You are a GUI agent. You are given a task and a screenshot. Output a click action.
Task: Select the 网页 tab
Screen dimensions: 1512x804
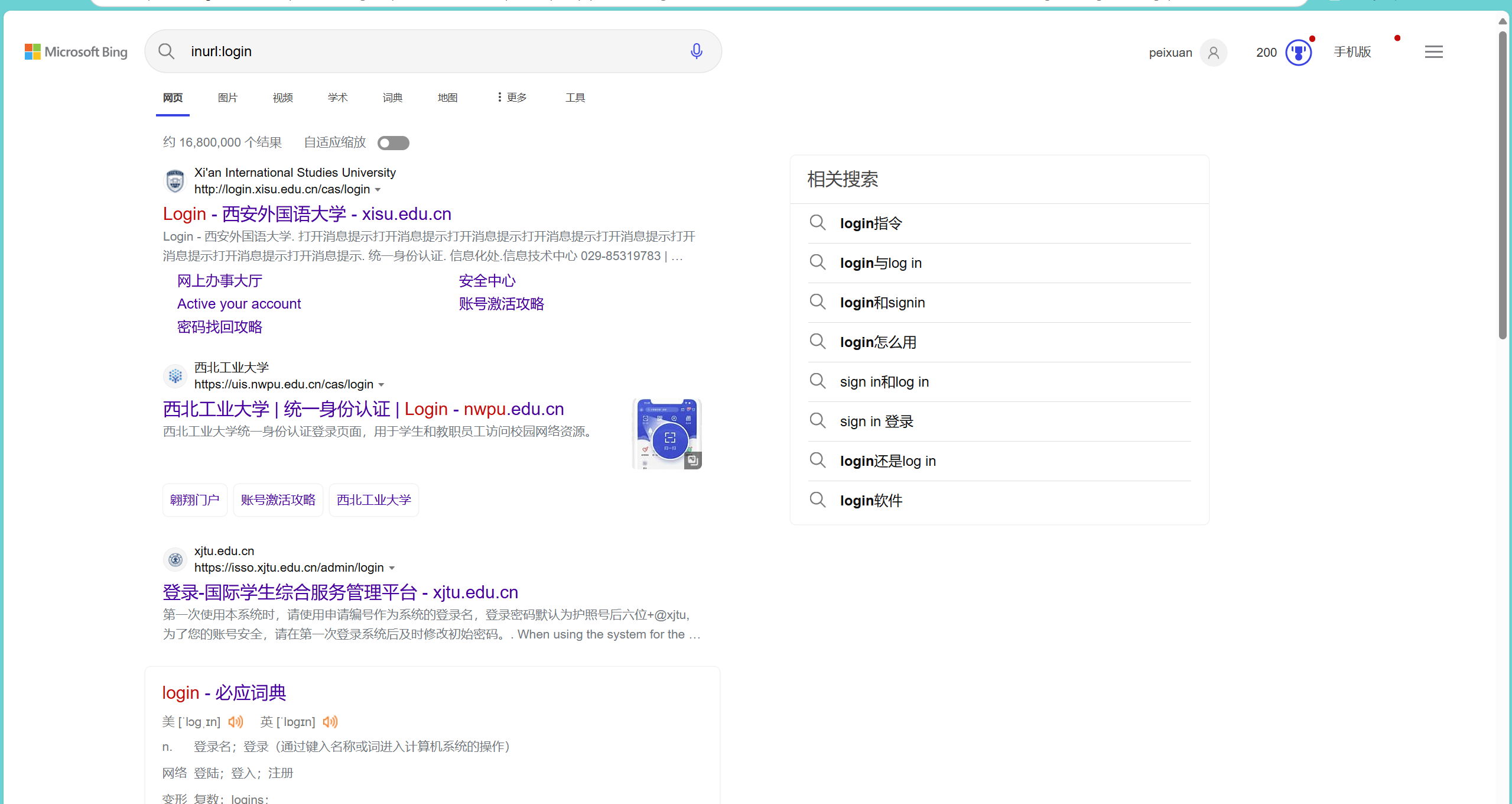173,98
